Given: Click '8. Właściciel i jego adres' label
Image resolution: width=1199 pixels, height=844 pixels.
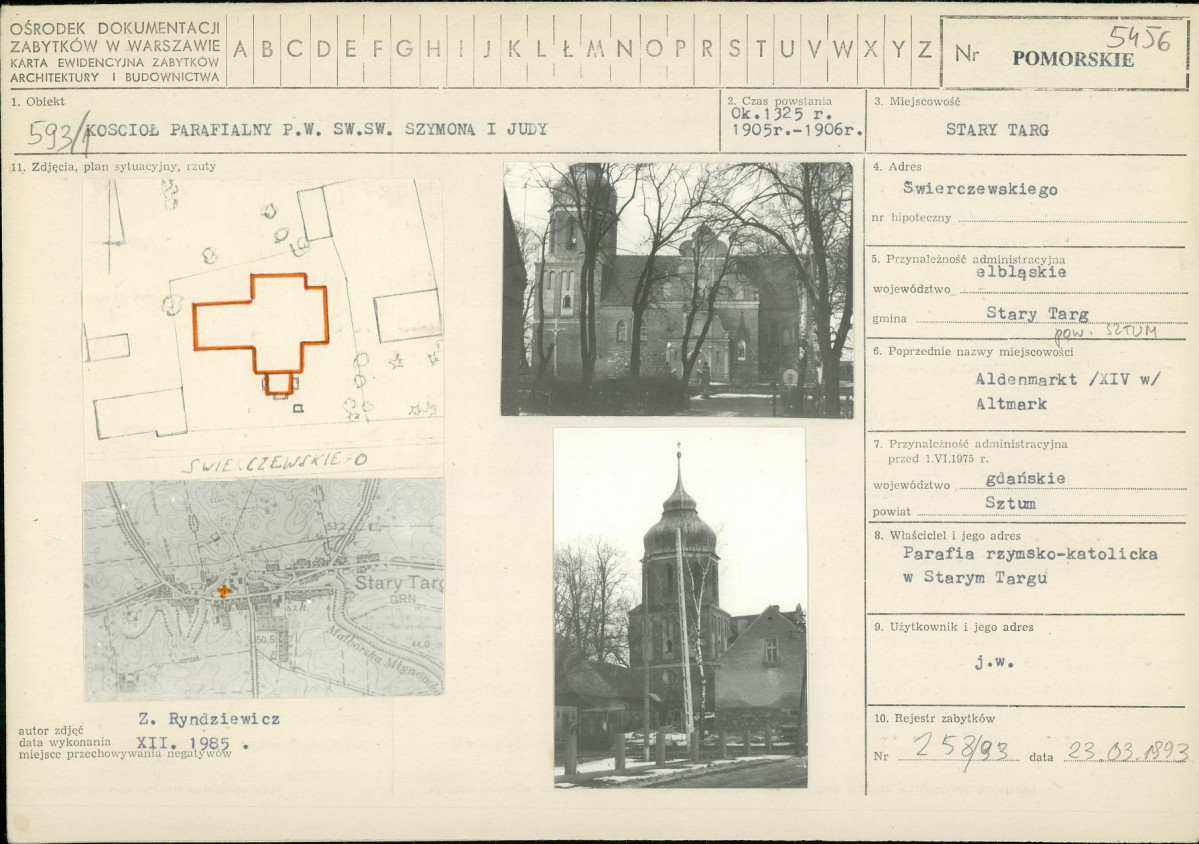Looking at the screenshot, I should [x=947, y=535].
